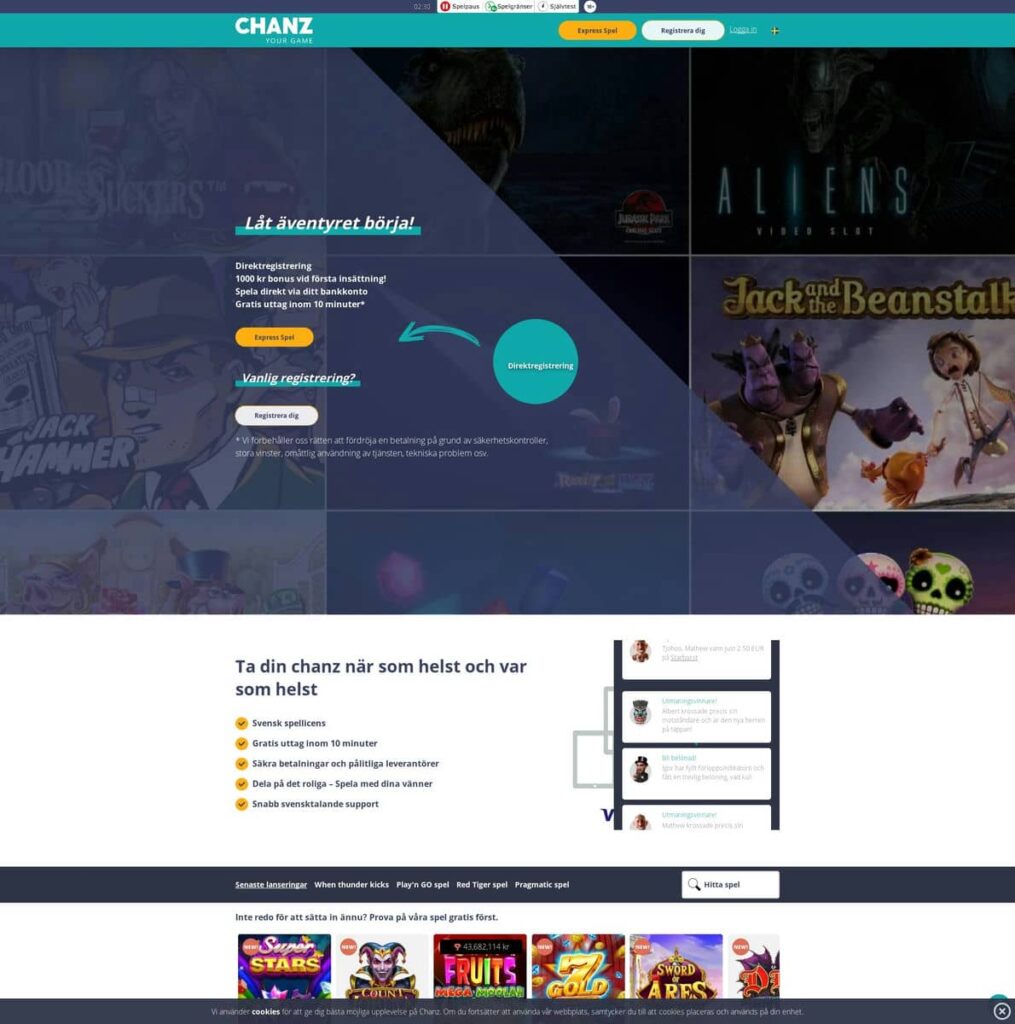Click the skull mask avatar in feed
The height and width of the screenshot is (1024, 1015).
[x=640, y=712]
